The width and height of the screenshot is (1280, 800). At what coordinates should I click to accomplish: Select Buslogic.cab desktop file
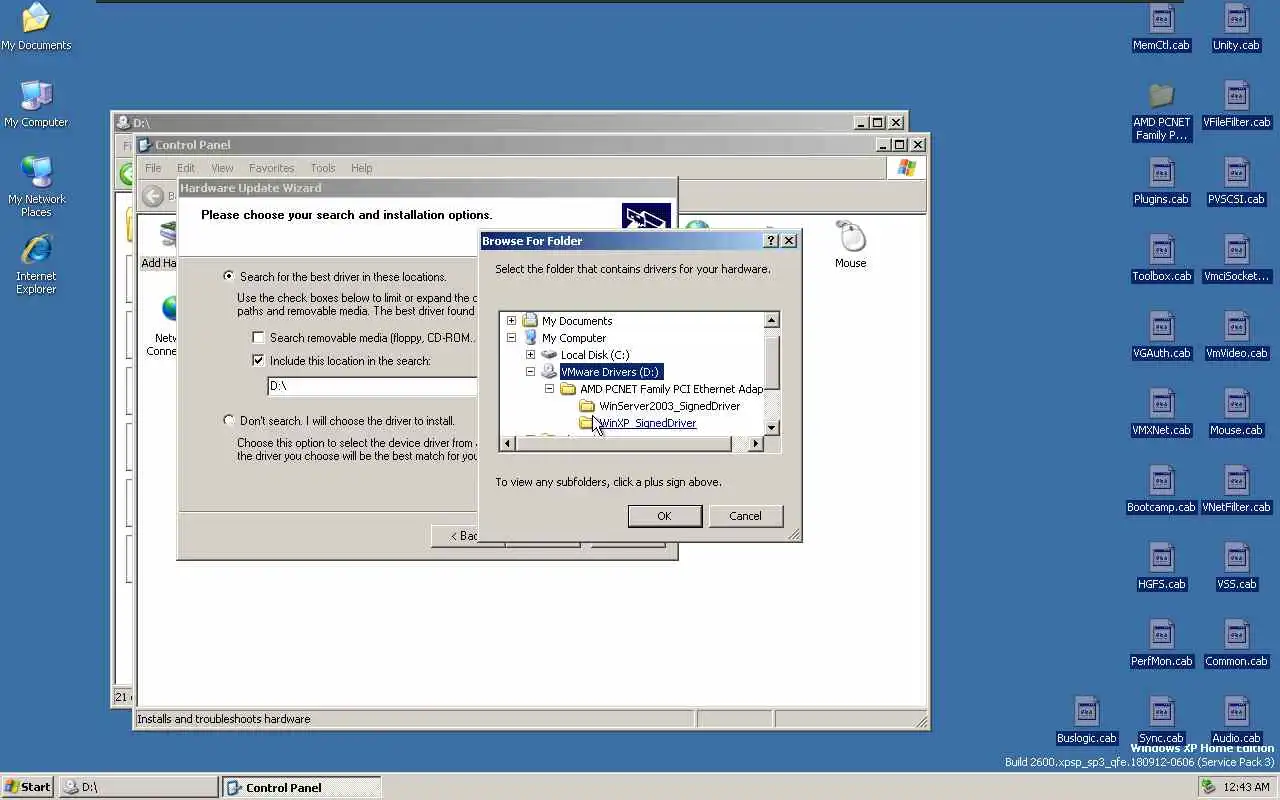(x=1086, y=720)
